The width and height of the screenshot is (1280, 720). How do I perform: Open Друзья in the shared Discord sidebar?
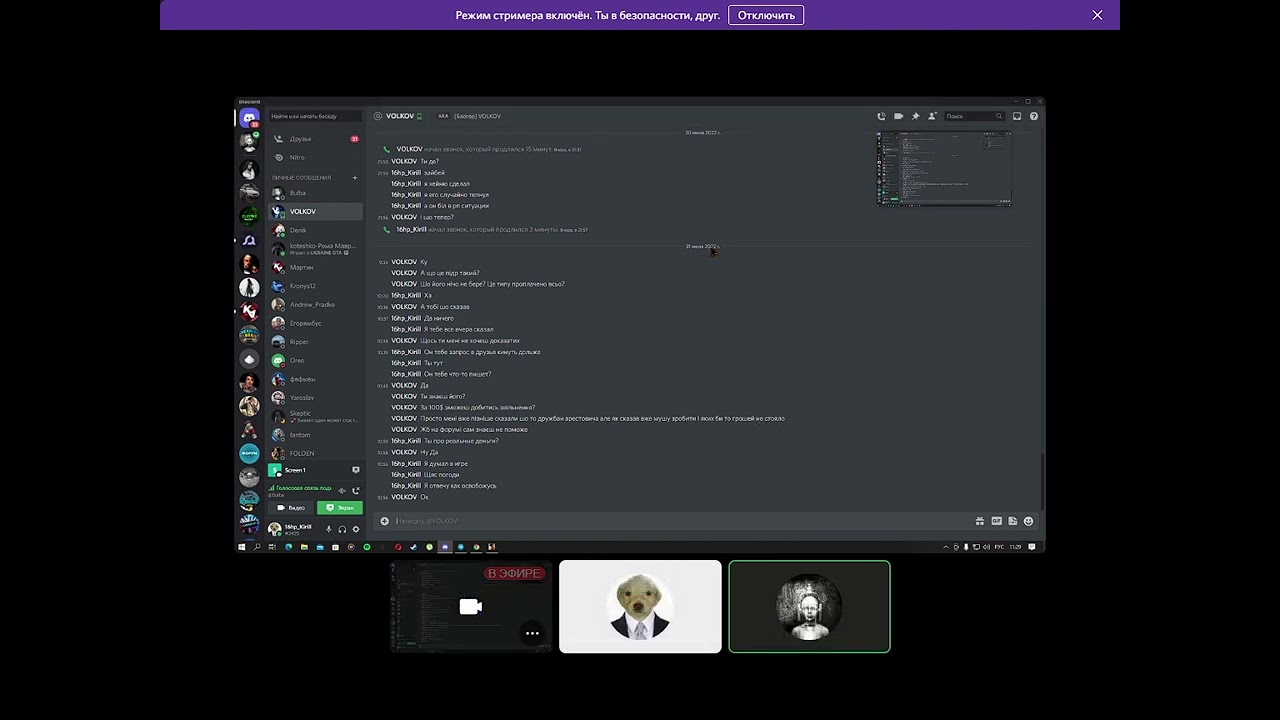point(315,139)
